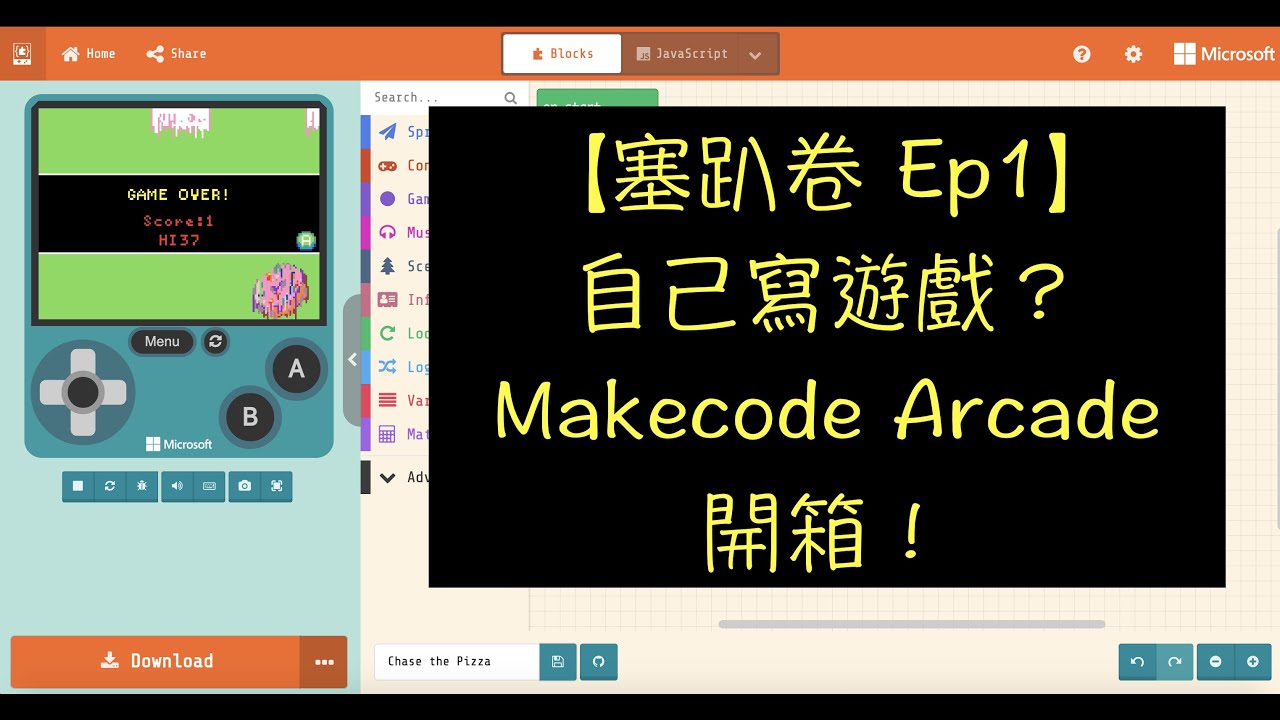The width and height of the screenshot is (1280, 720).
Task: Open the Controller category gamepad icon
Action: 388,166
